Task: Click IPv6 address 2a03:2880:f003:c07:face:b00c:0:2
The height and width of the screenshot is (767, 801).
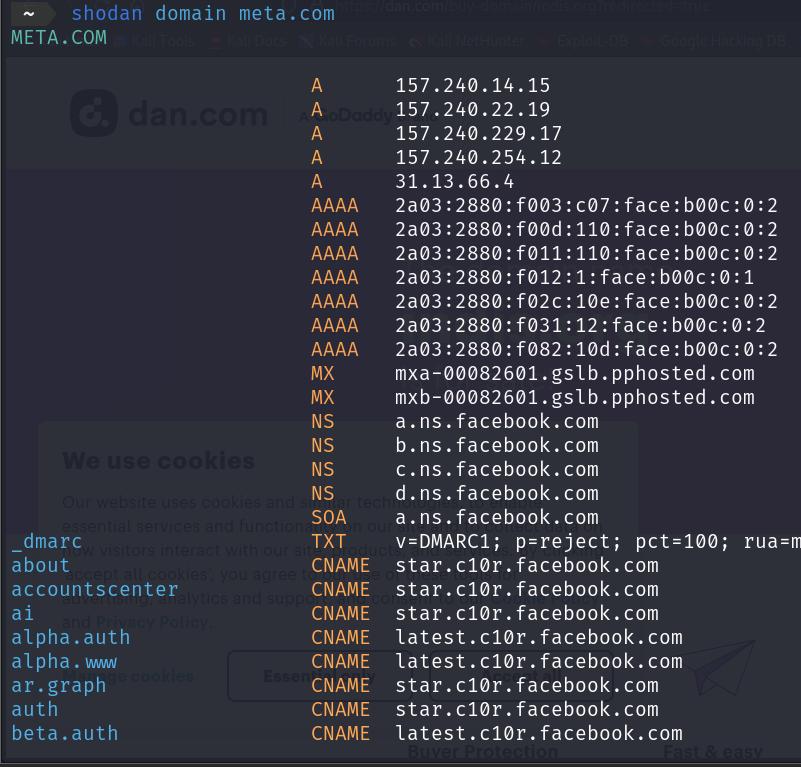Action: (x=586, y=205)
